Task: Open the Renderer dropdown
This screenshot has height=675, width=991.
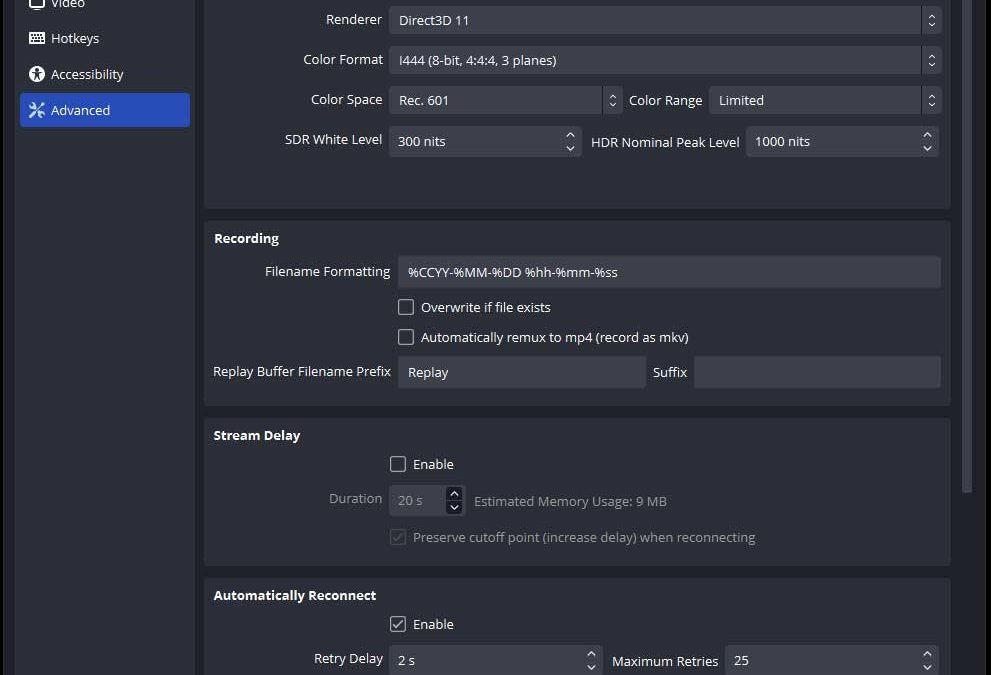Action: (x=664, y=20)
